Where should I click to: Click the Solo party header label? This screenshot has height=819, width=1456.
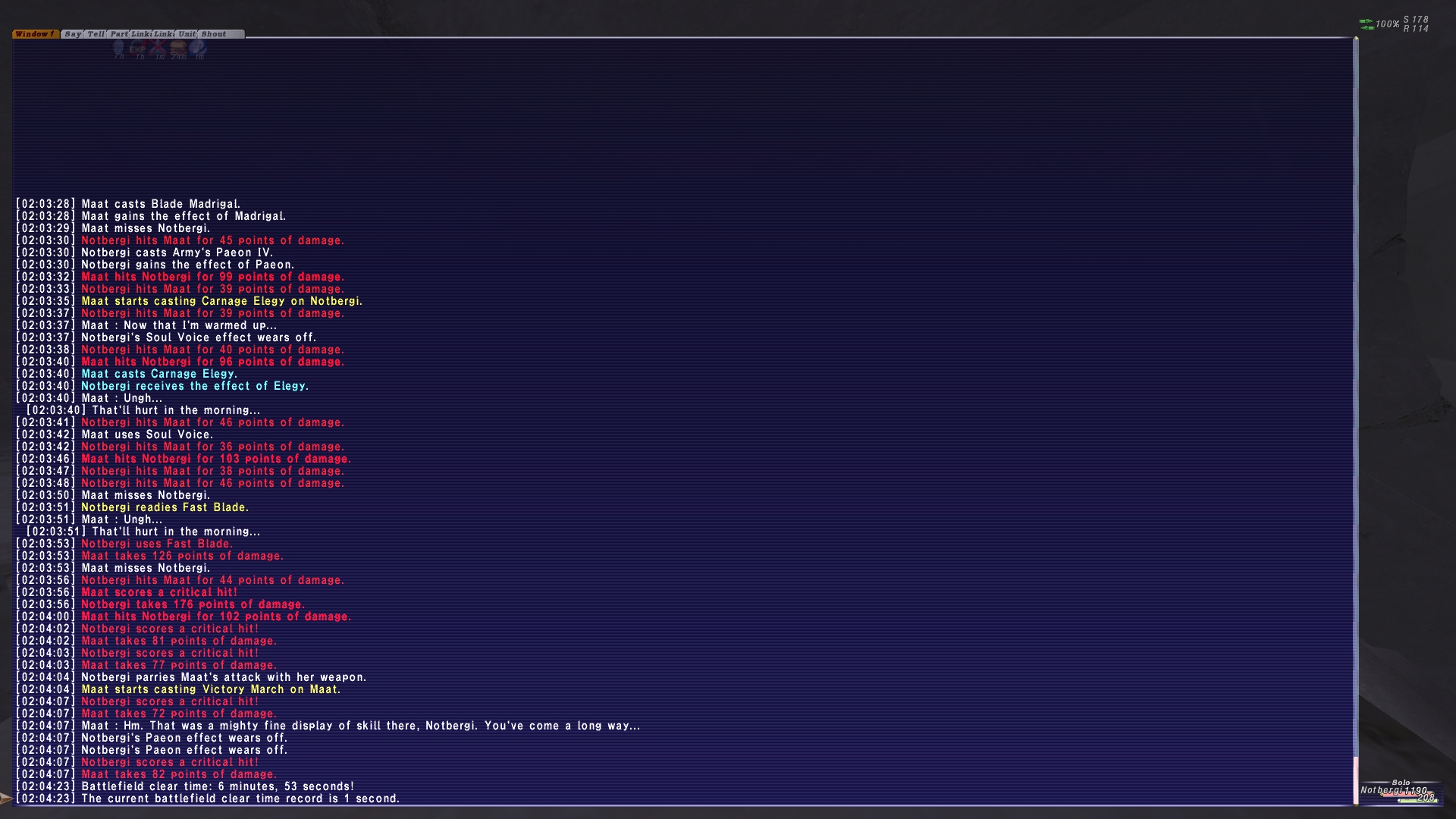[1401, 783]
